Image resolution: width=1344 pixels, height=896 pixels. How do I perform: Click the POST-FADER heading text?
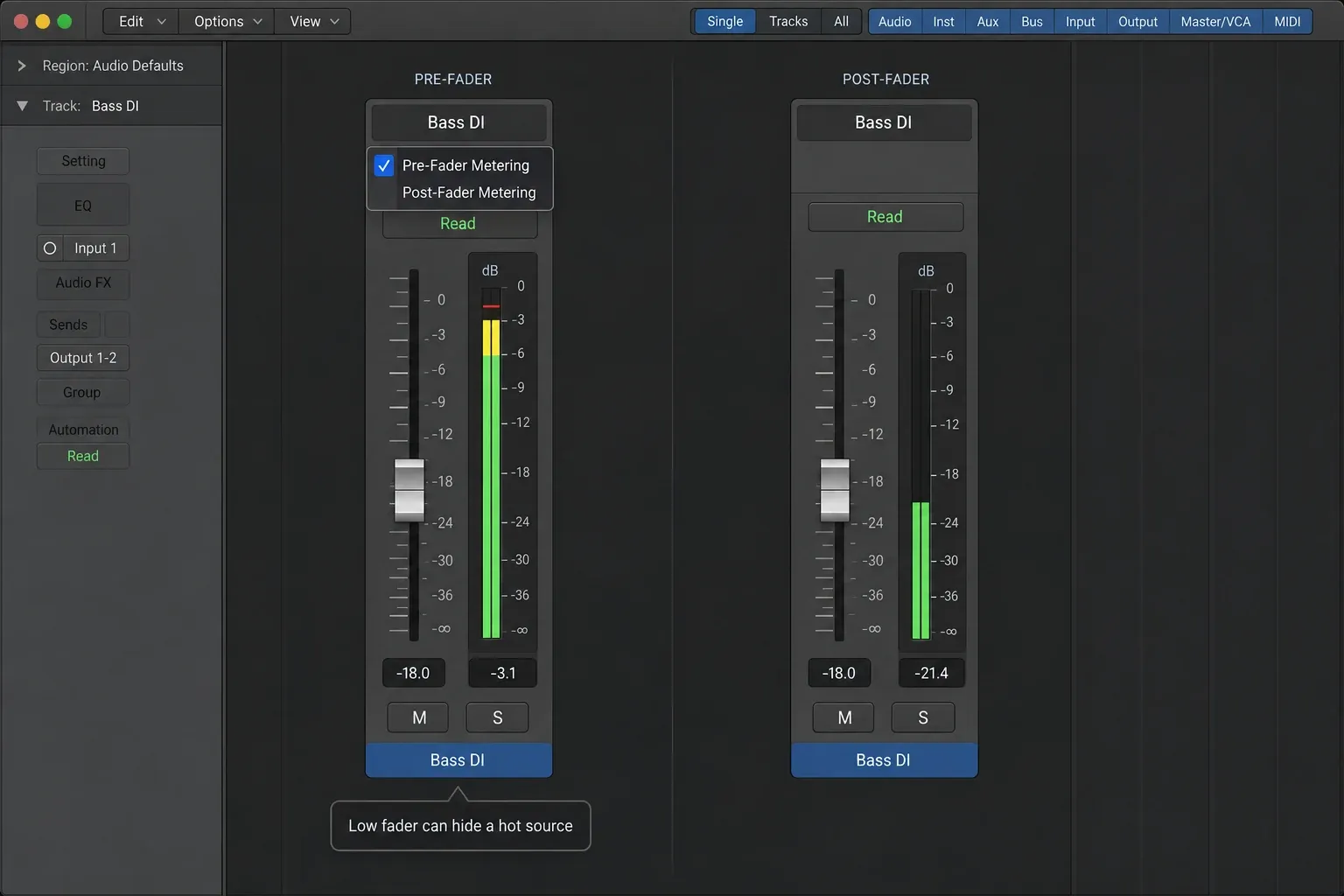[x=885, y=80]
